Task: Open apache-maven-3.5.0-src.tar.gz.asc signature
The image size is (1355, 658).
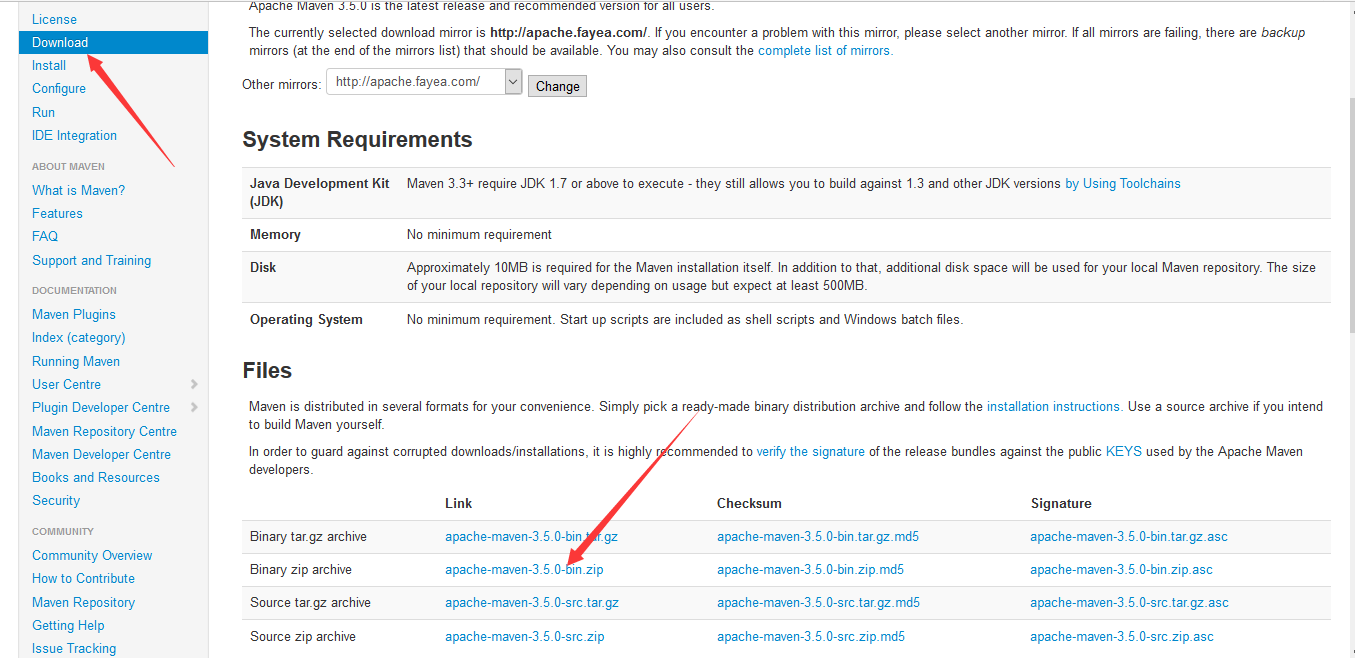Action: [1129, 602]
